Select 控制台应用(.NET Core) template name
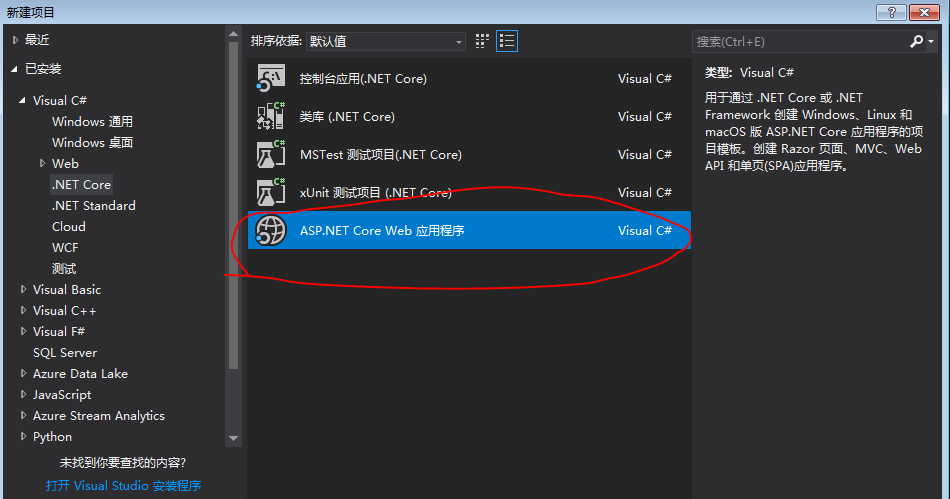Screen dimensions: 950x499 pos(363,79)
